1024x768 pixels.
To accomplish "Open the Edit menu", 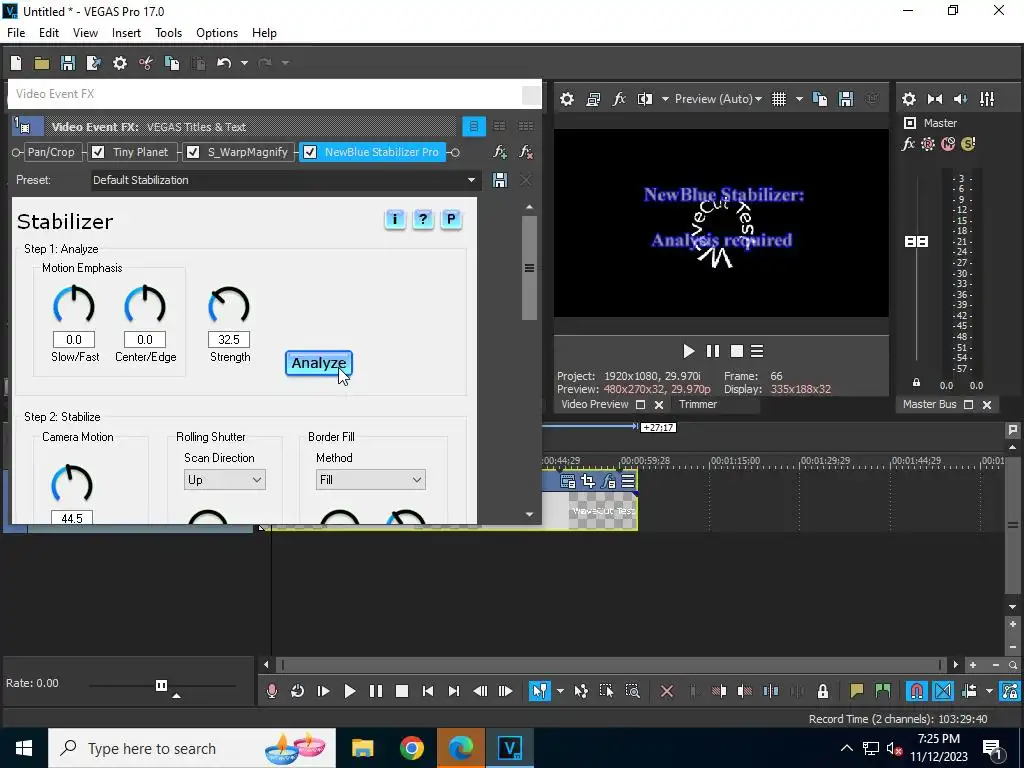I will coord(49,33).
